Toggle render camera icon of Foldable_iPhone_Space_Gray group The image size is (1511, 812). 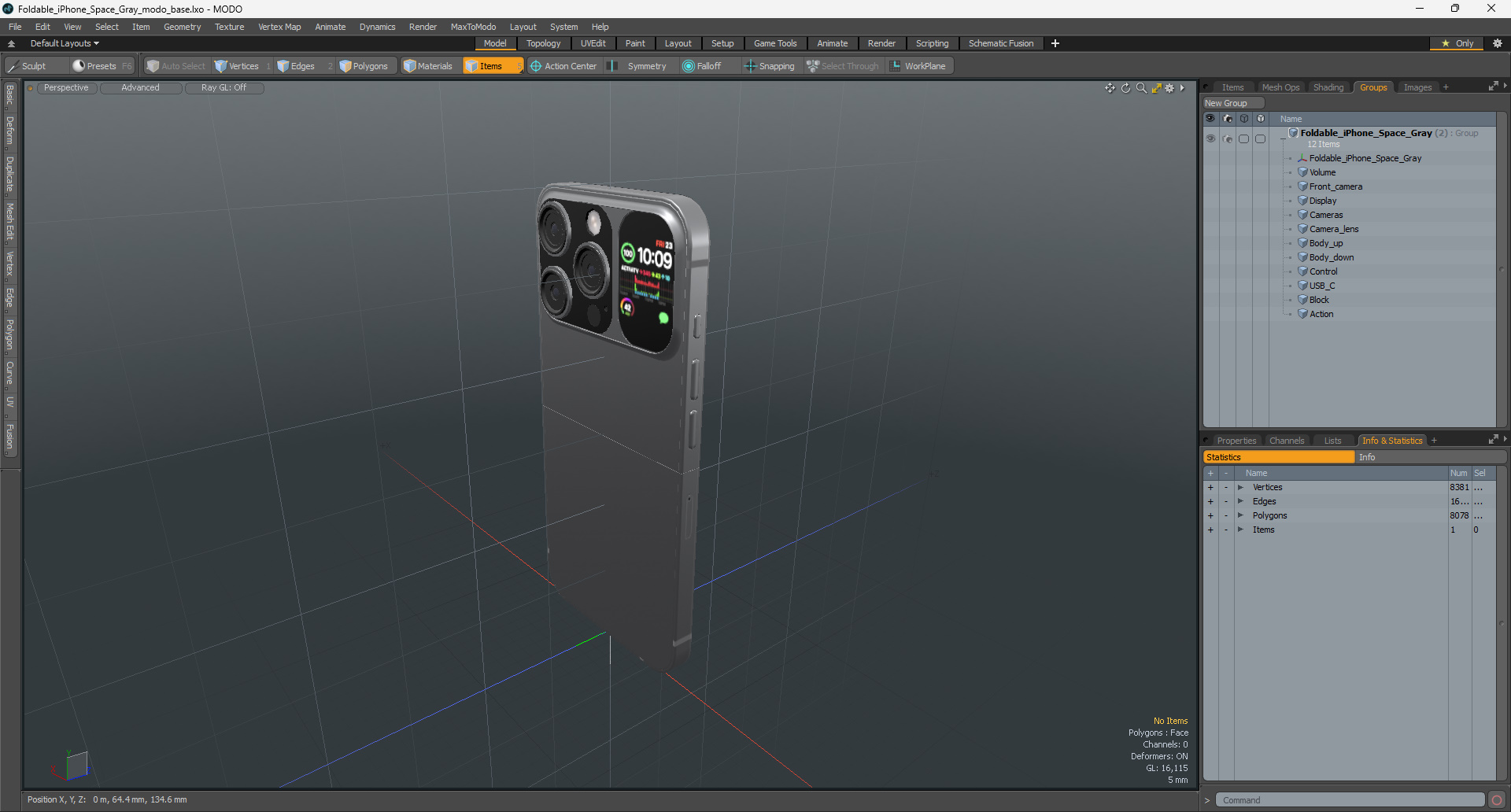[x=1228, y=138]
